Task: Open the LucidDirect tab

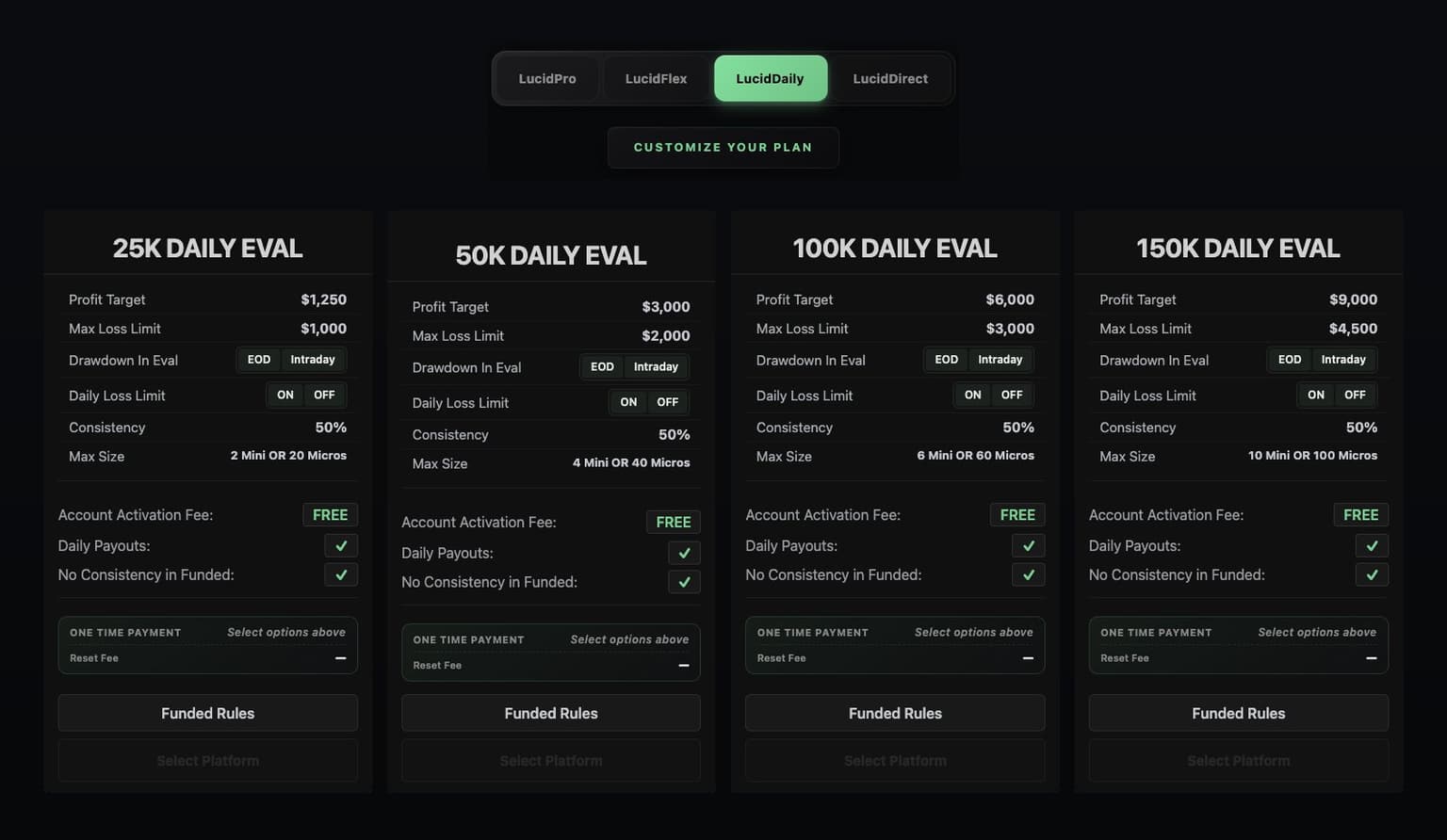Action: click(890, 78)
